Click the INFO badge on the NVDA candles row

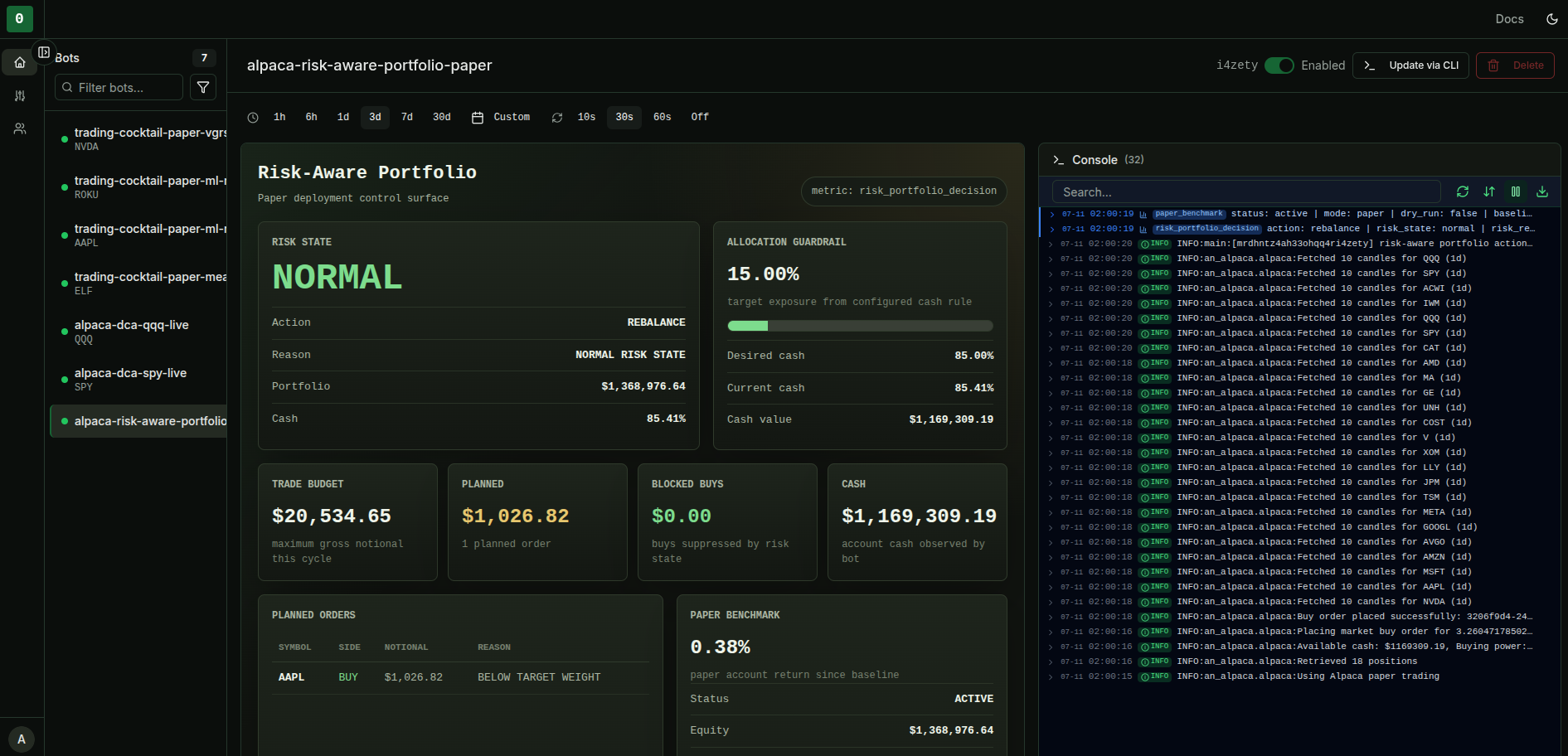pos(1154,602)
